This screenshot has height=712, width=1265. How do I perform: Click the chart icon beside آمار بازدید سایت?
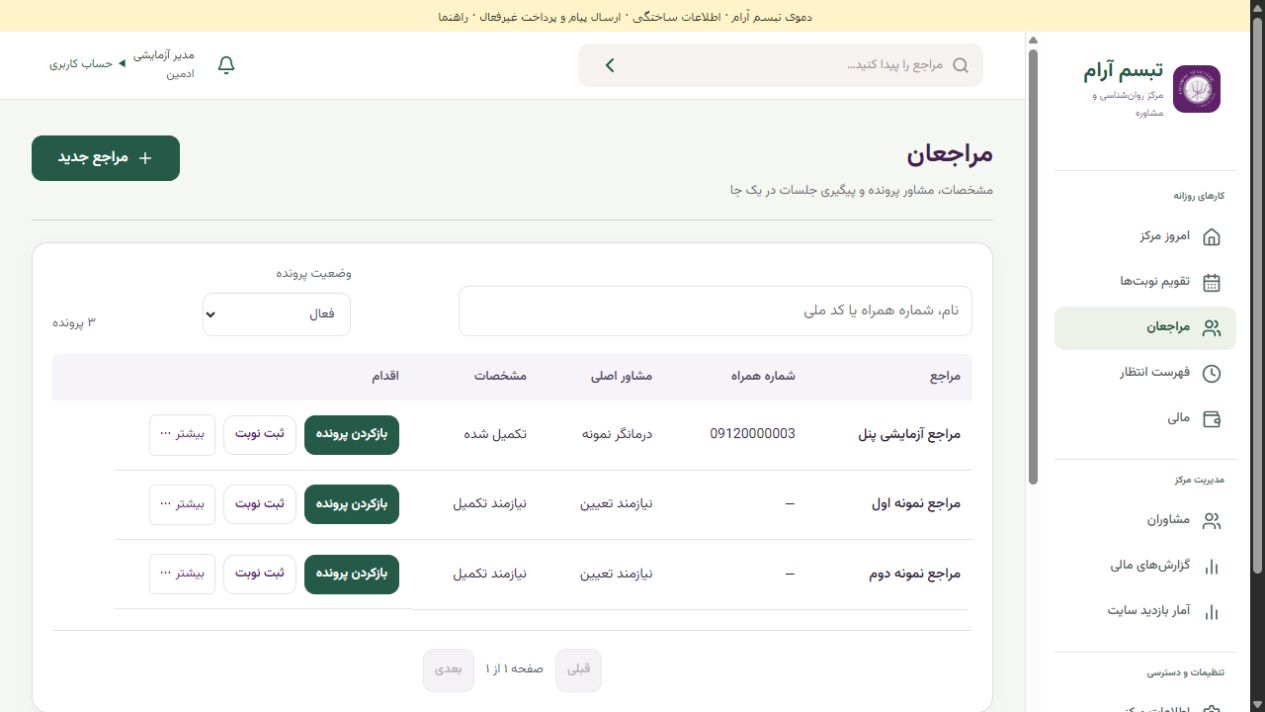pyautogui.click(x=1211, y=611)
